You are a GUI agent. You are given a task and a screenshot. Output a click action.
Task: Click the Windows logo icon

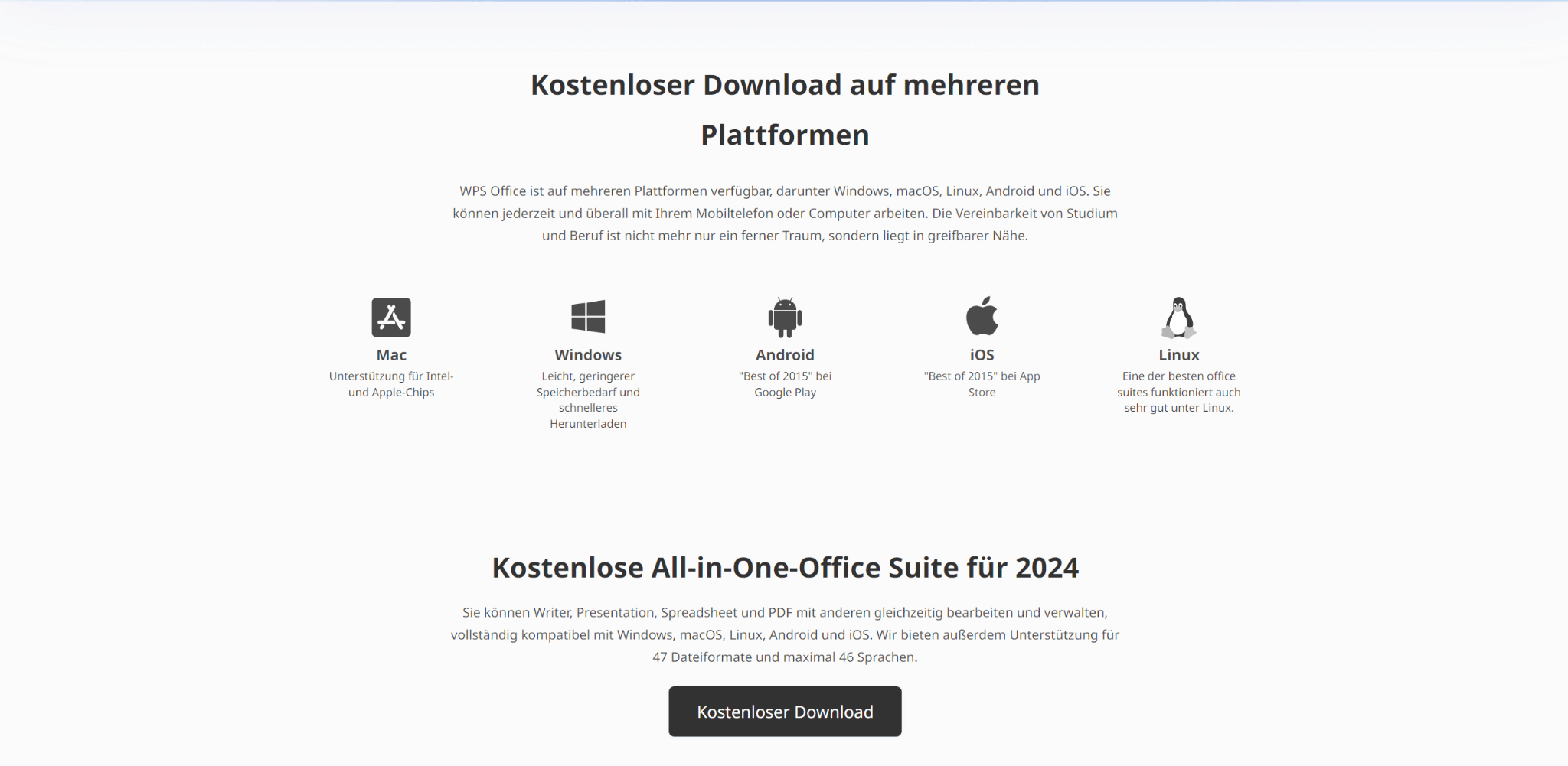point(588,317)
